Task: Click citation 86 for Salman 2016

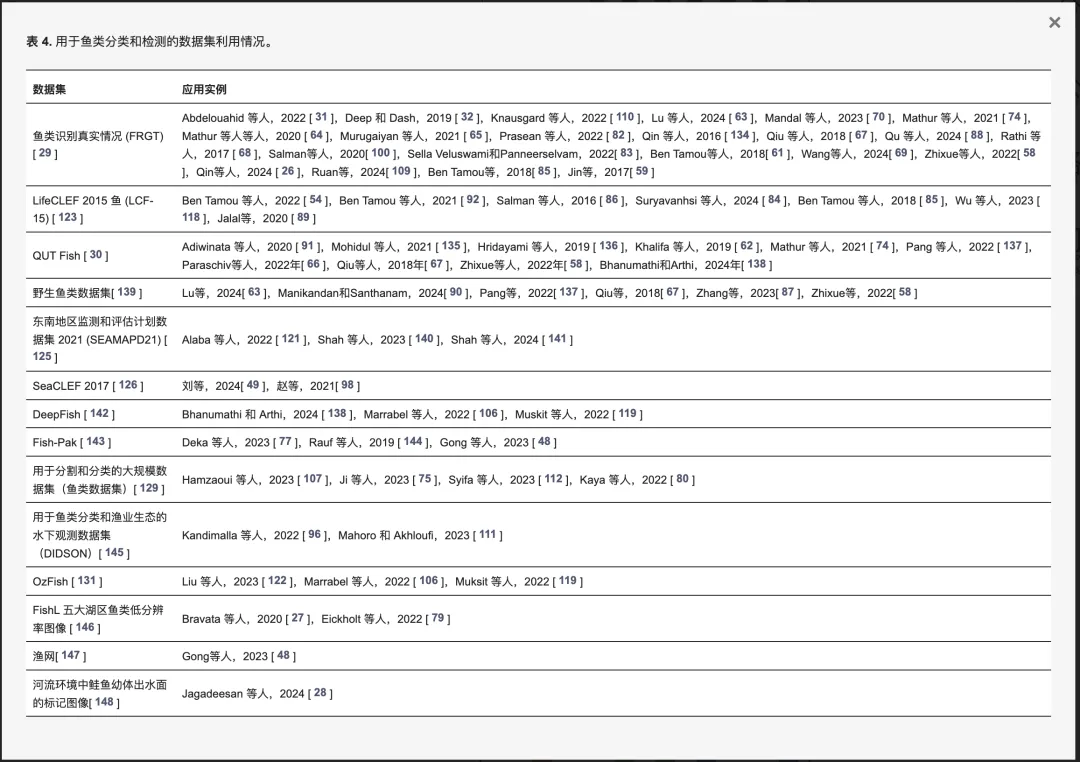Action: 612,200
